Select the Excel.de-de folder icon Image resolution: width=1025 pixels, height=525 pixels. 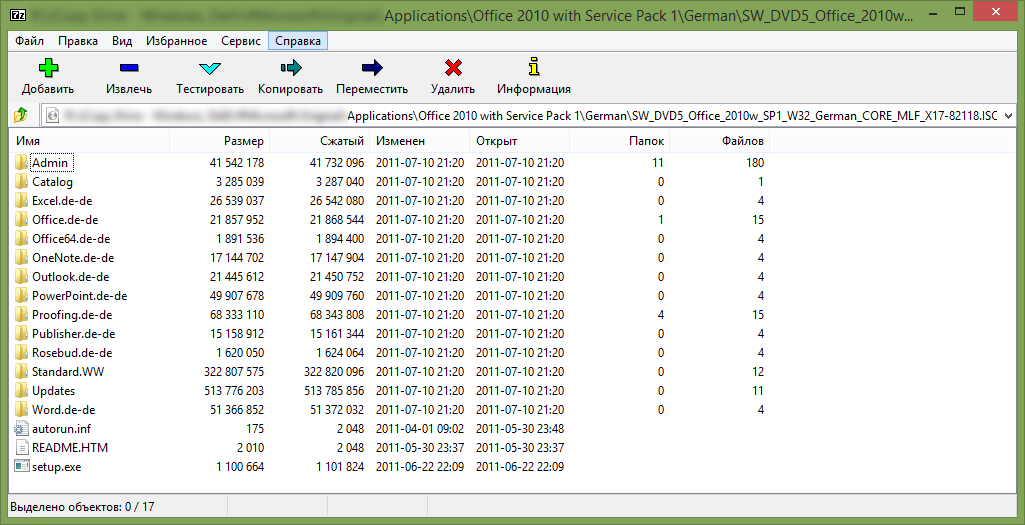tap(22, 200)
